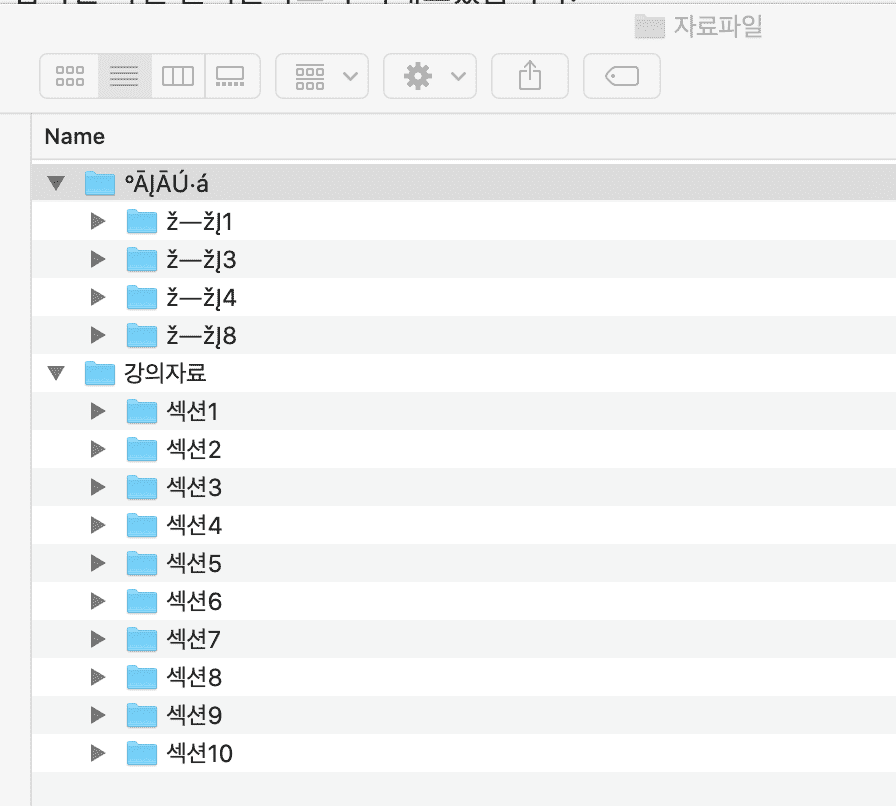896x806 pixels.
Task: Sort by the Name column header
Action: pos(75,137)
